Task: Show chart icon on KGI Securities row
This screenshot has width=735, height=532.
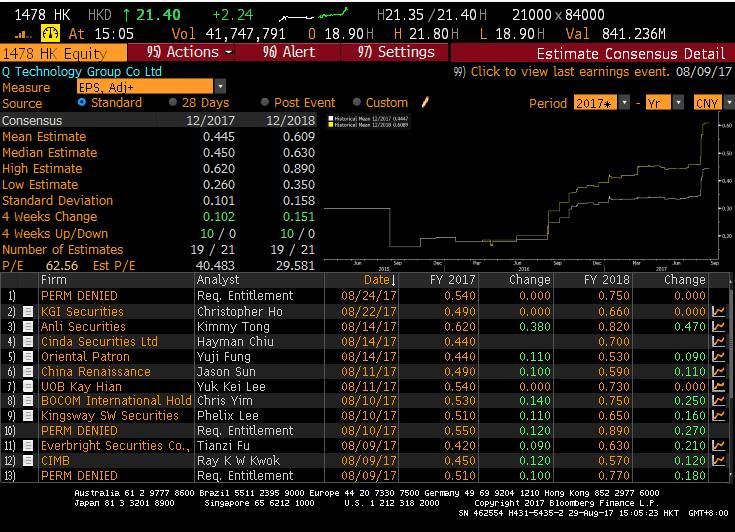Action: point(718,311)
